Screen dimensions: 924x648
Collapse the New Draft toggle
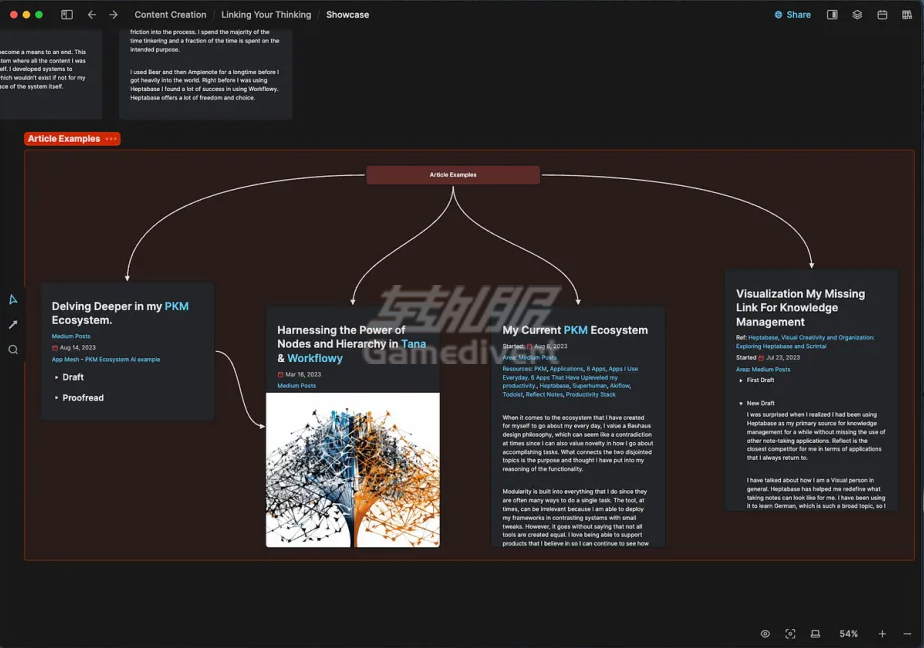741,404
